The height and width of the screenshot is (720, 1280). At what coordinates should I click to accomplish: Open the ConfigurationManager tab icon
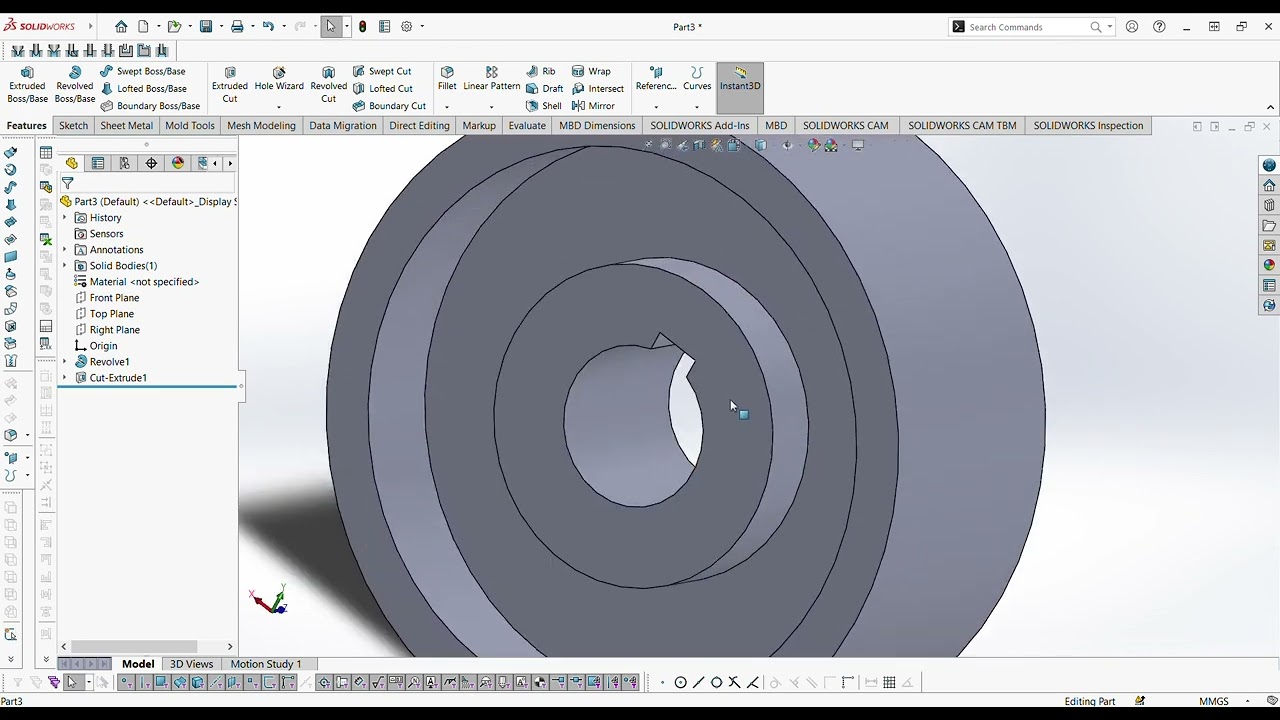click(124, 163)
